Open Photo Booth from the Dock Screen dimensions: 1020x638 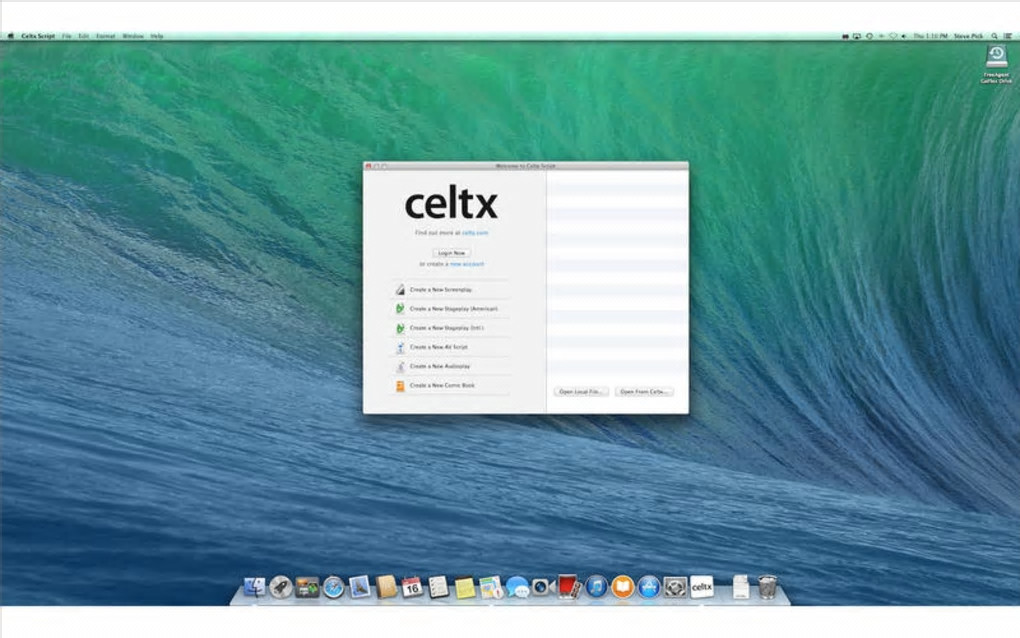[569, 587]
